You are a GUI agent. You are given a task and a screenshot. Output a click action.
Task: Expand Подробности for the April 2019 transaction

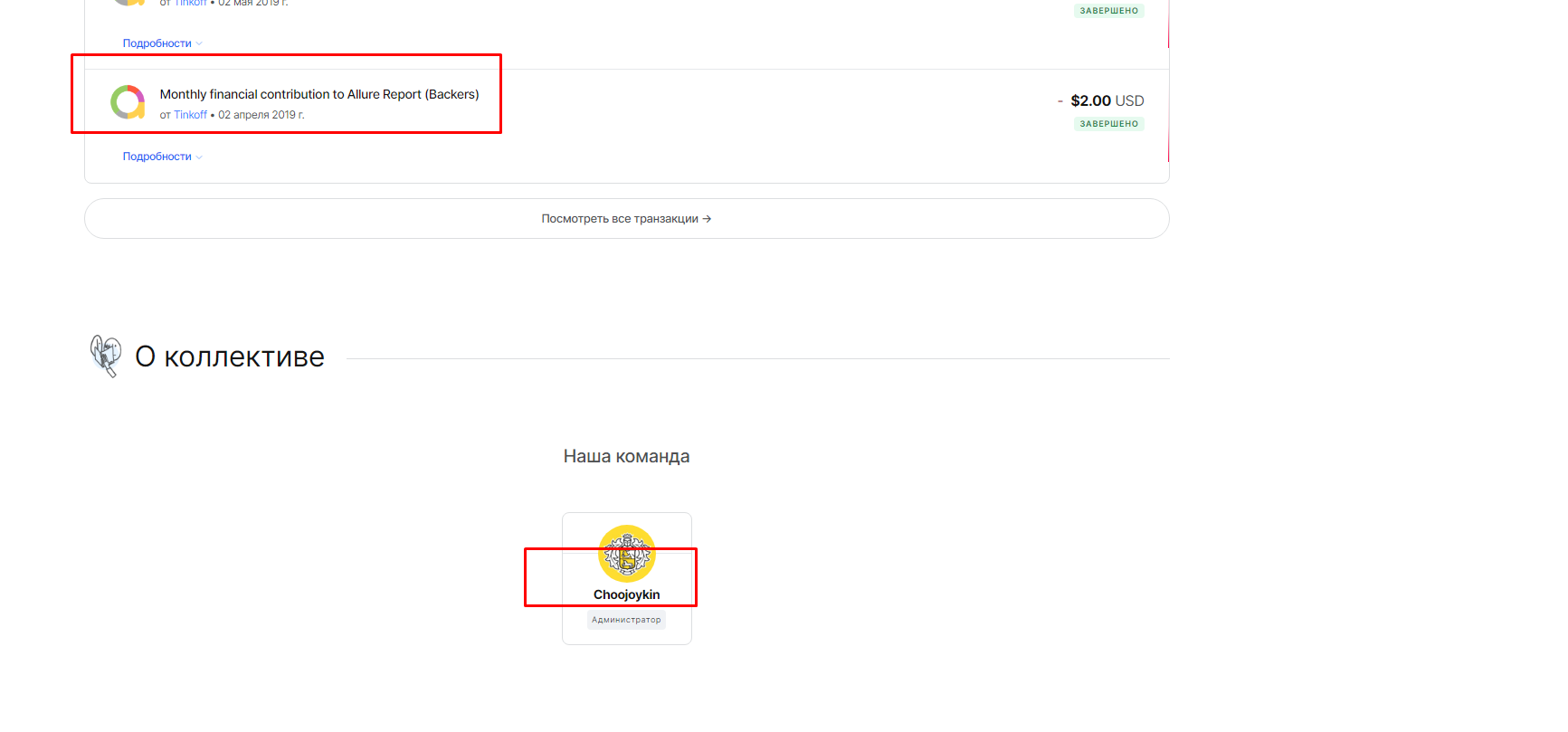tap(157, 157)
